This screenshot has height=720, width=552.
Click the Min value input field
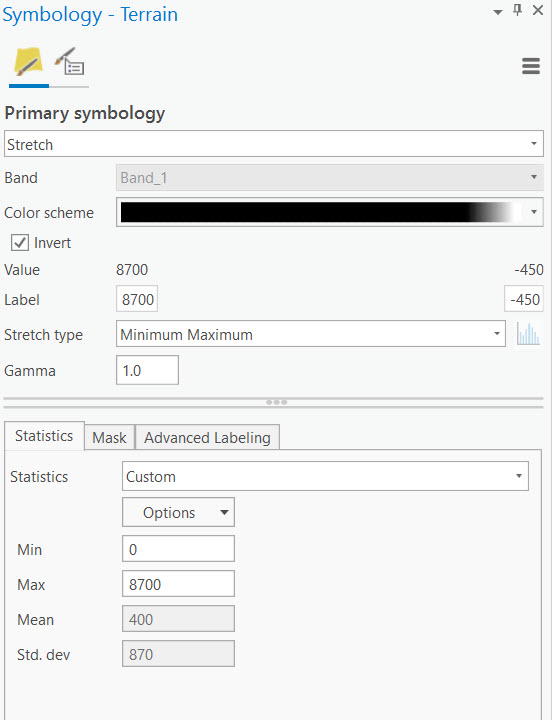178,549
